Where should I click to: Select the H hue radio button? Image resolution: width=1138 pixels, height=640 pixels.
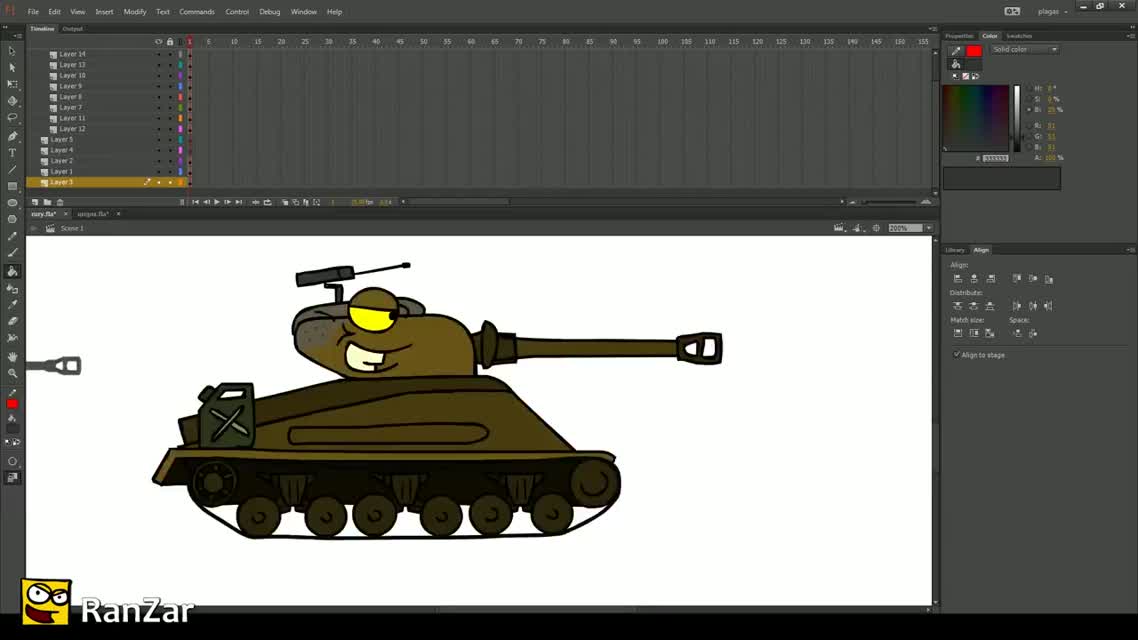[x=1029, y=89]
